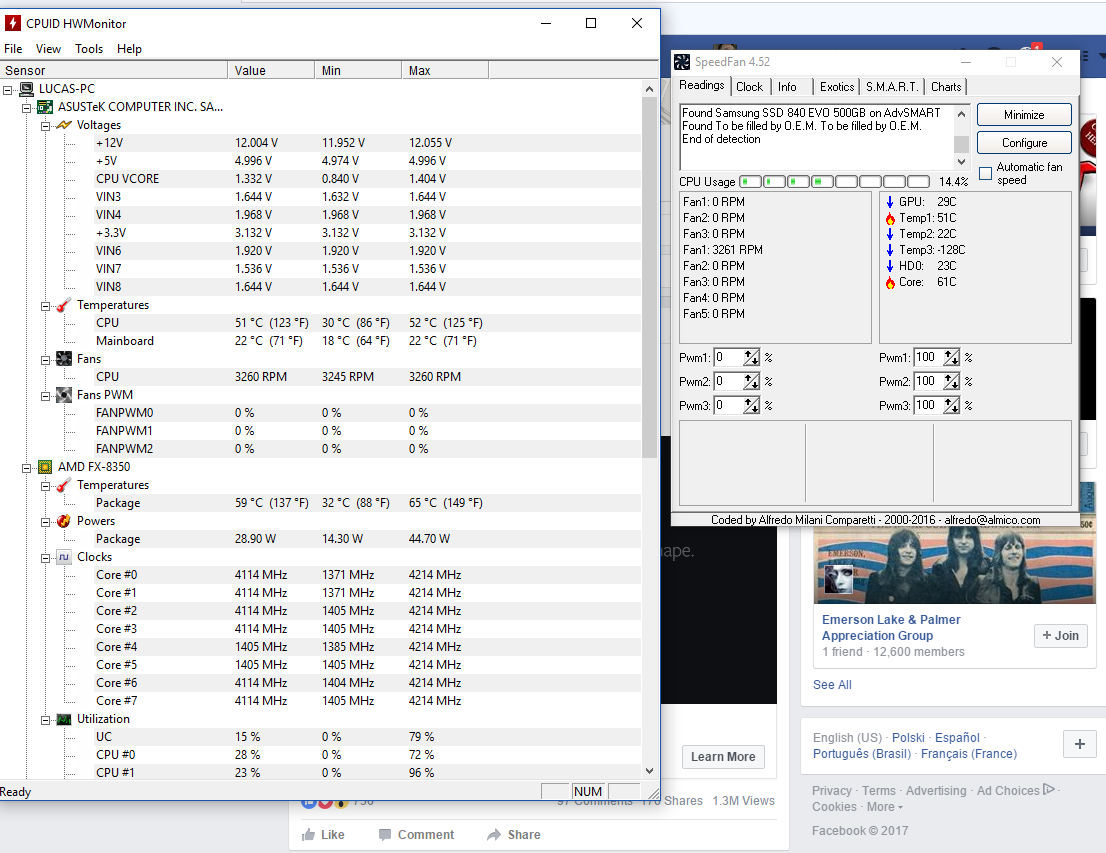Collapse the Fans section
Viewport: 1106px width, 853px height.
click(x=45, y=360)
